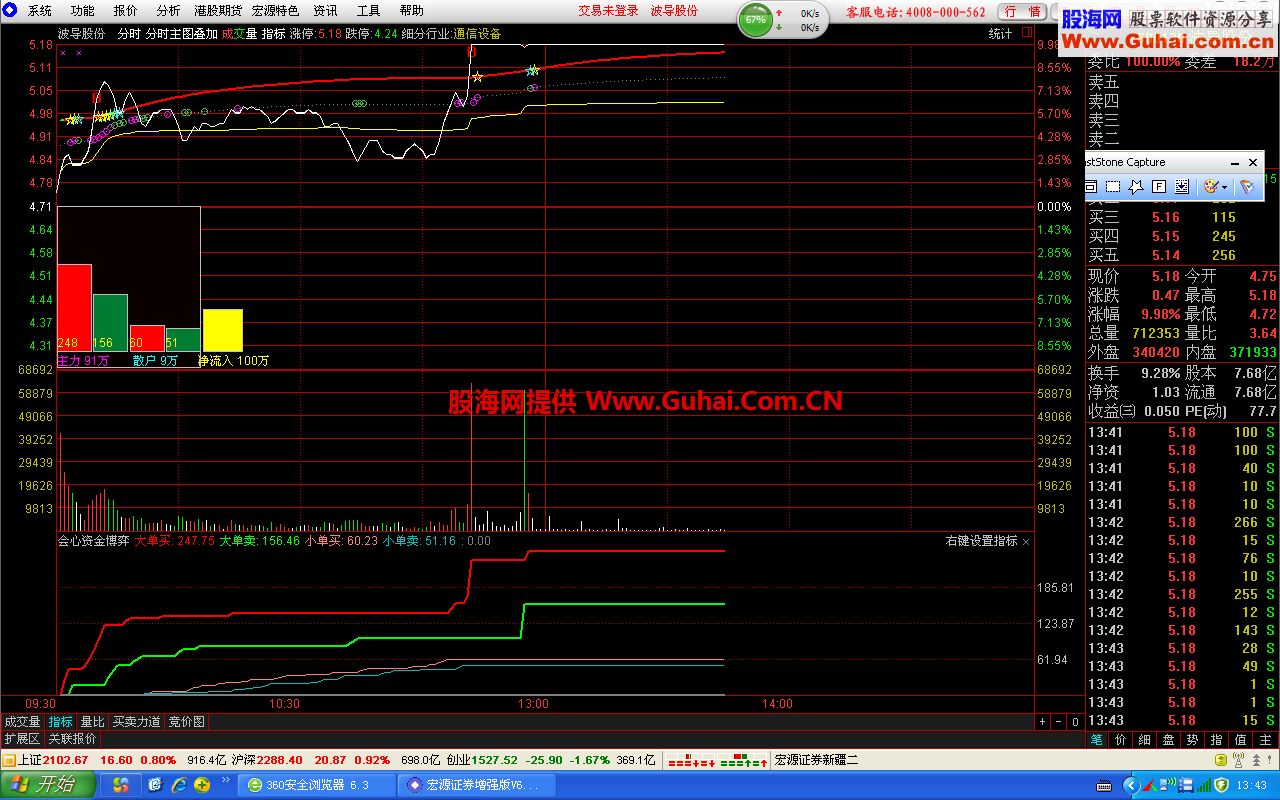Click 右键设置指标 text
The image size is (1280, 800).
coord(981,541)
